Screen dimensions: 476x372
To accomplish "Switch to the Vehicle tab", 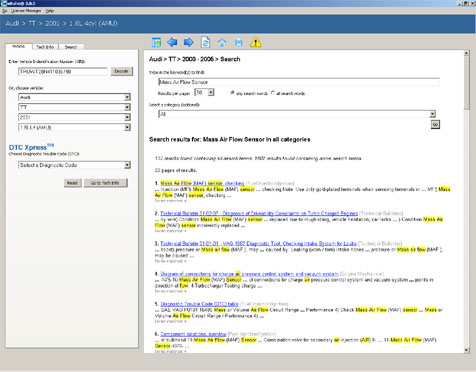I will (x=19, y=46).
